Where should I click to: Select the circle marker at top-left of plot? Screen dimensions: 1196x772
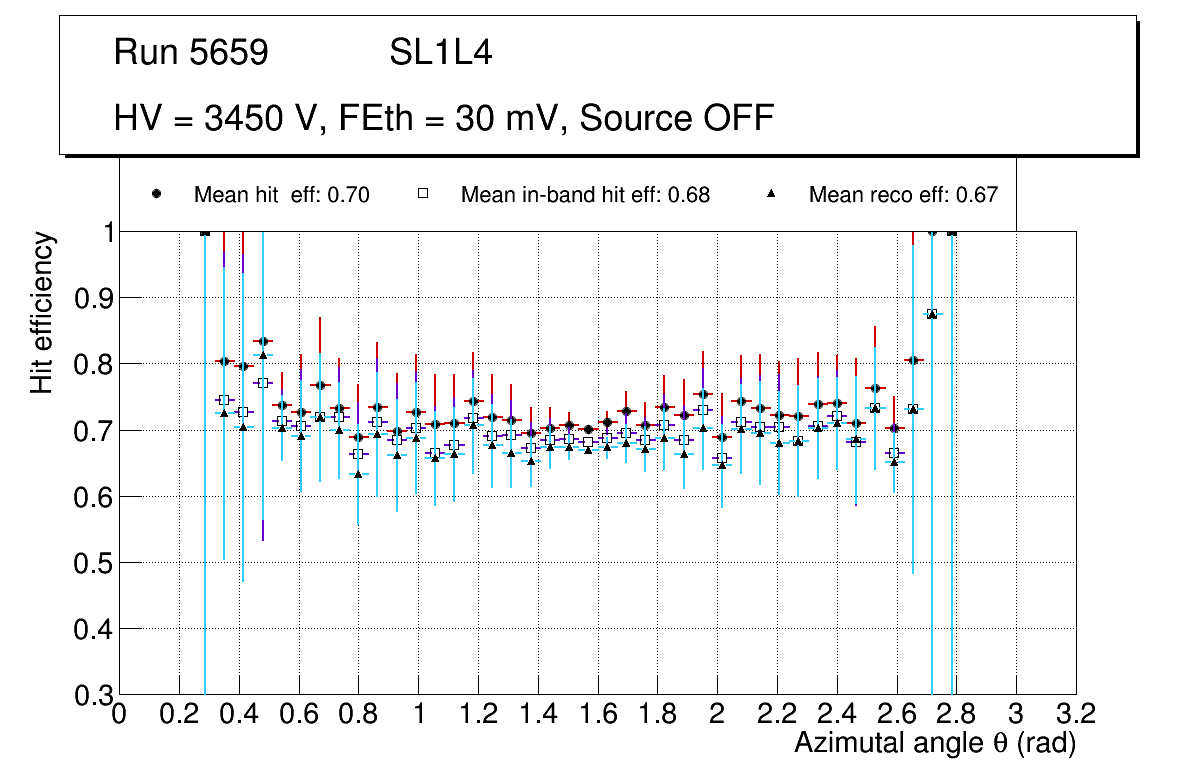point(205,232)
